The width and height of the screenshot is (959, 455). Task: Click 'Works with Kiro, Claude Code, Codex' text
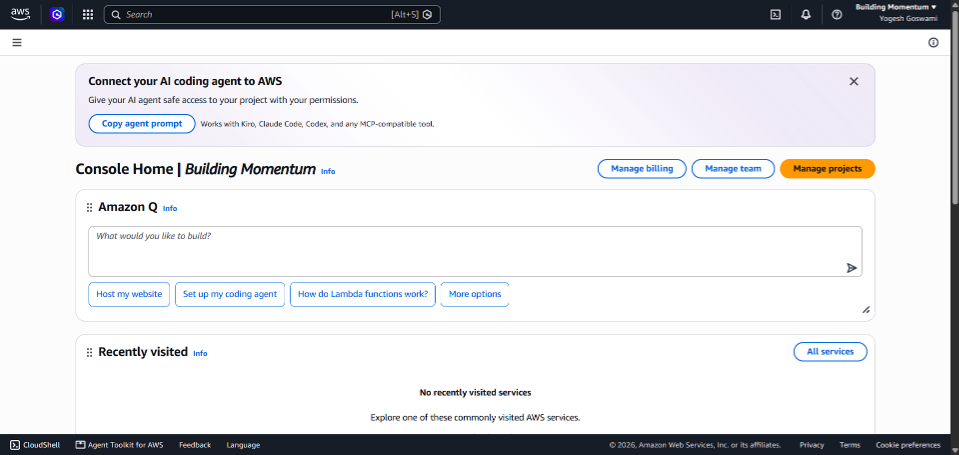317,124
